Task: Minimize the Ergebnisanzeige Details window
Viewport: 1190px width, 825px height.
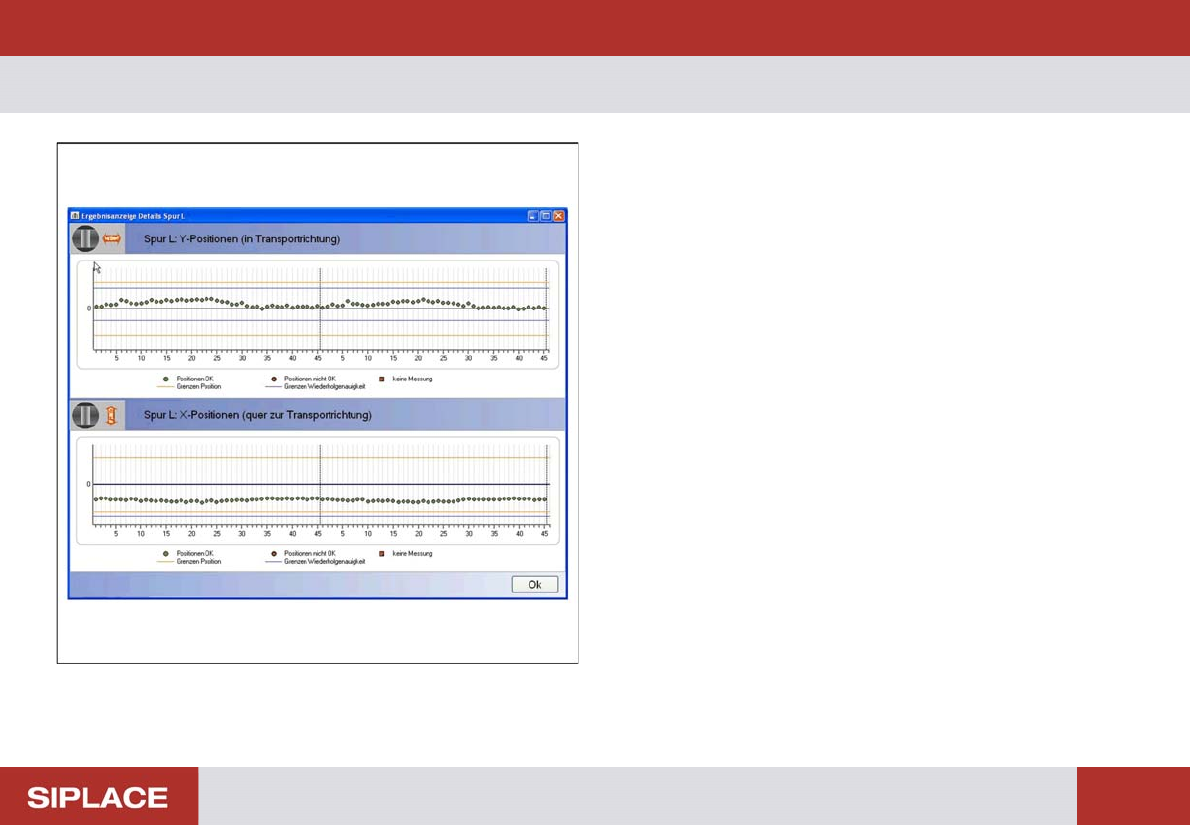Action: pos(534,216)
